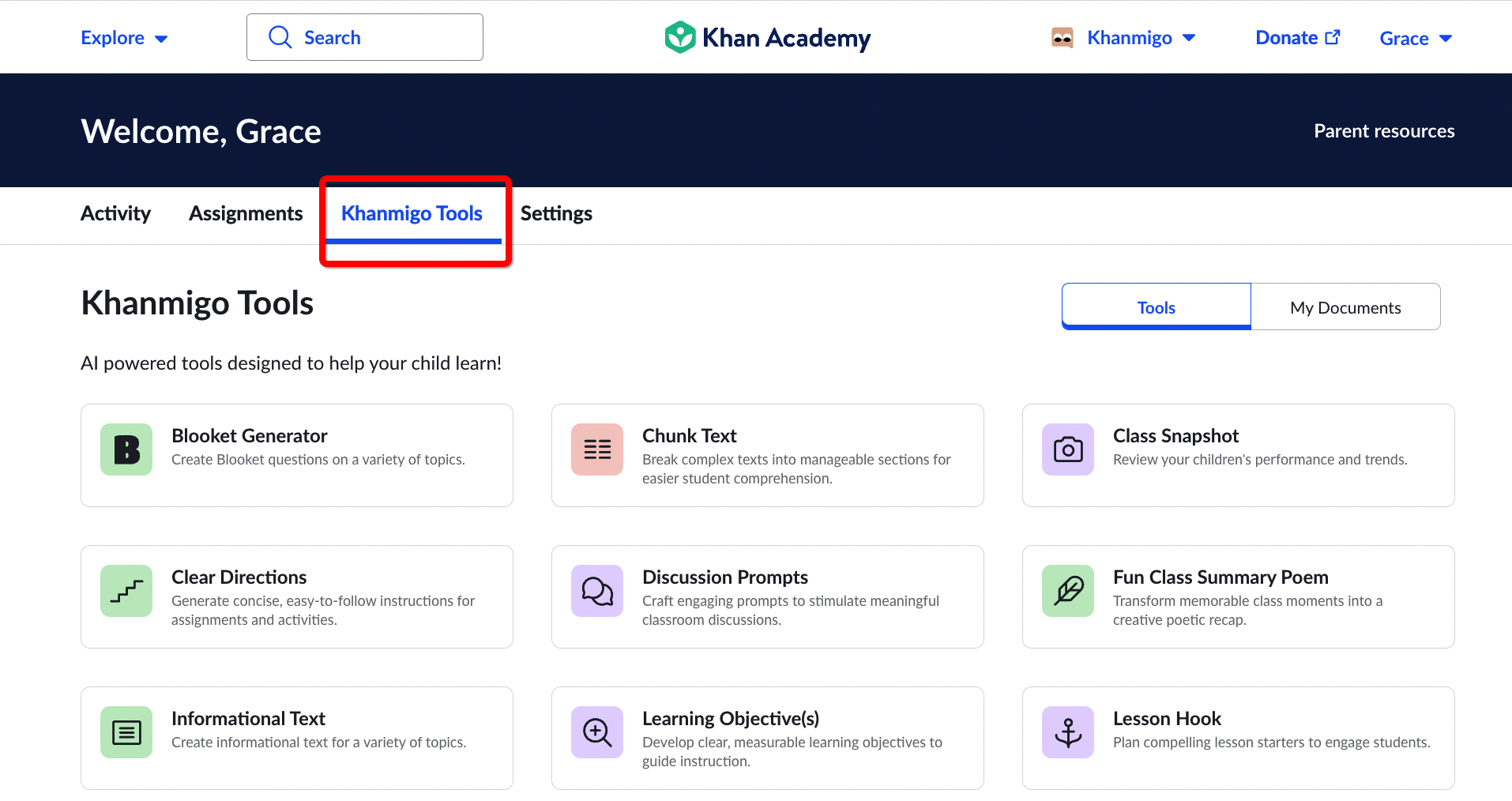The image size is (1512, 801).
Task: Click the search magnifying glass icon
Action: [x=280, y=37]
